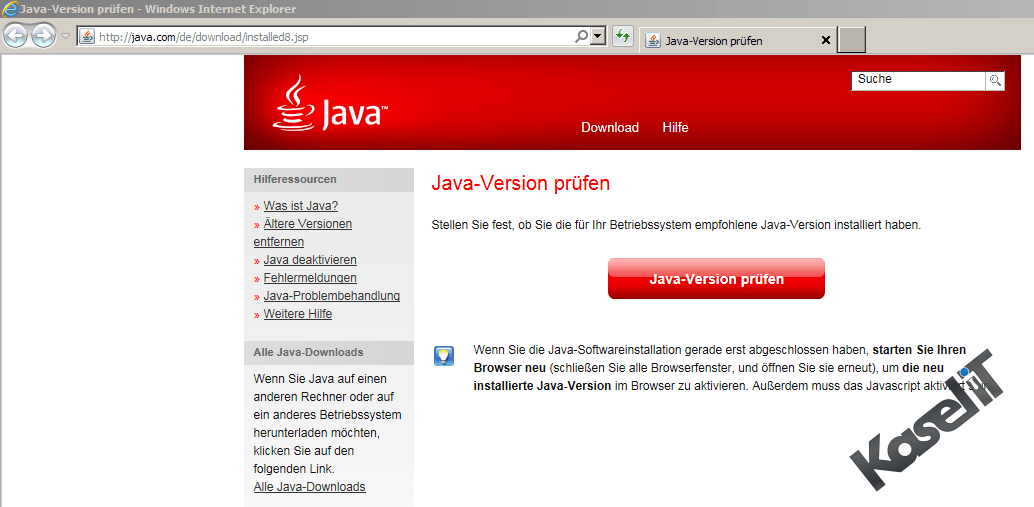The height and width of the screenshot is (507, 1034).
Task: Open the recent pages dropdown arrow
Action: [66, 37]
